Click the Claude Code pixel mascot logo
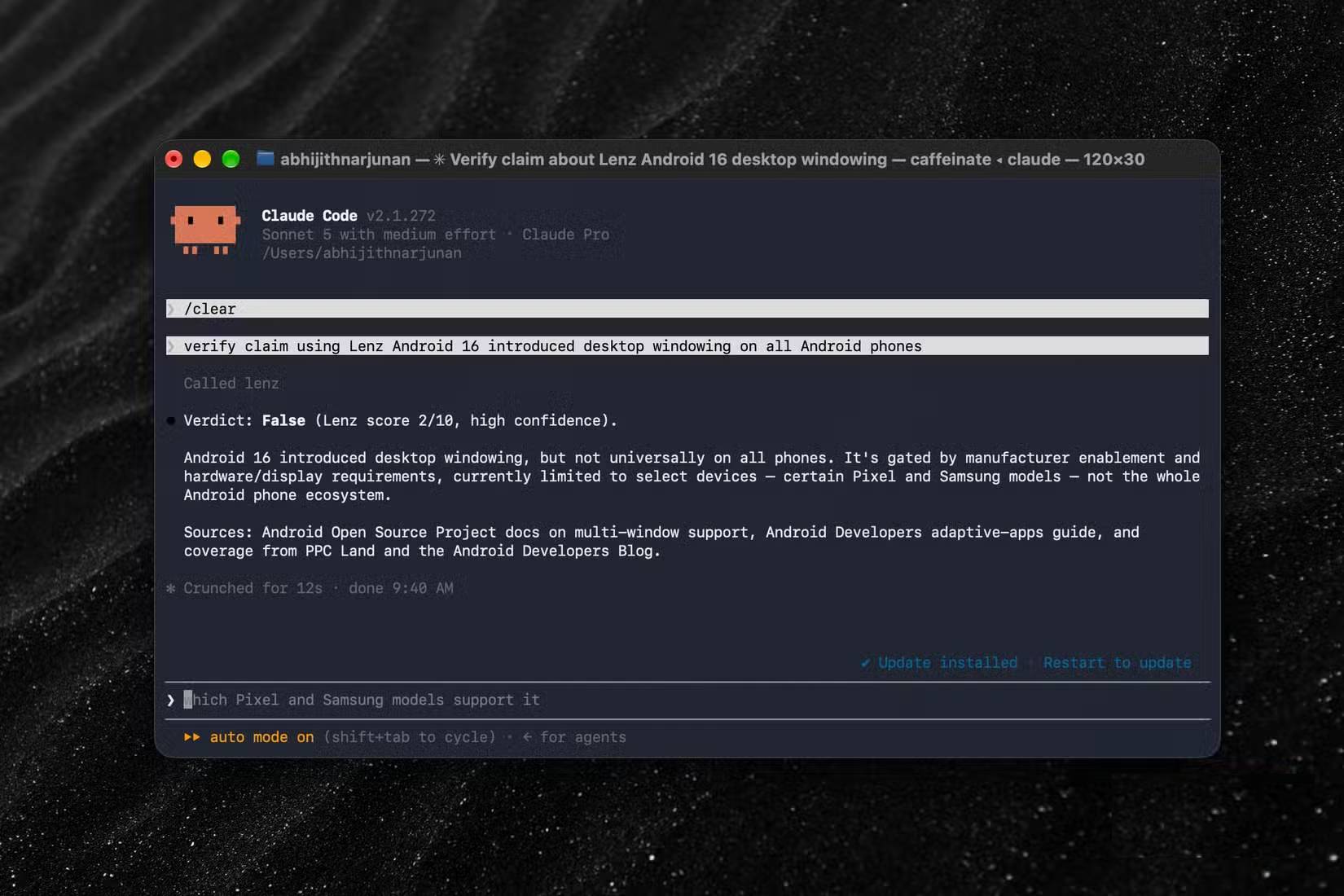Image resolution: width=1344 pixels, height=896 pixels. click(x=205, y=230)
